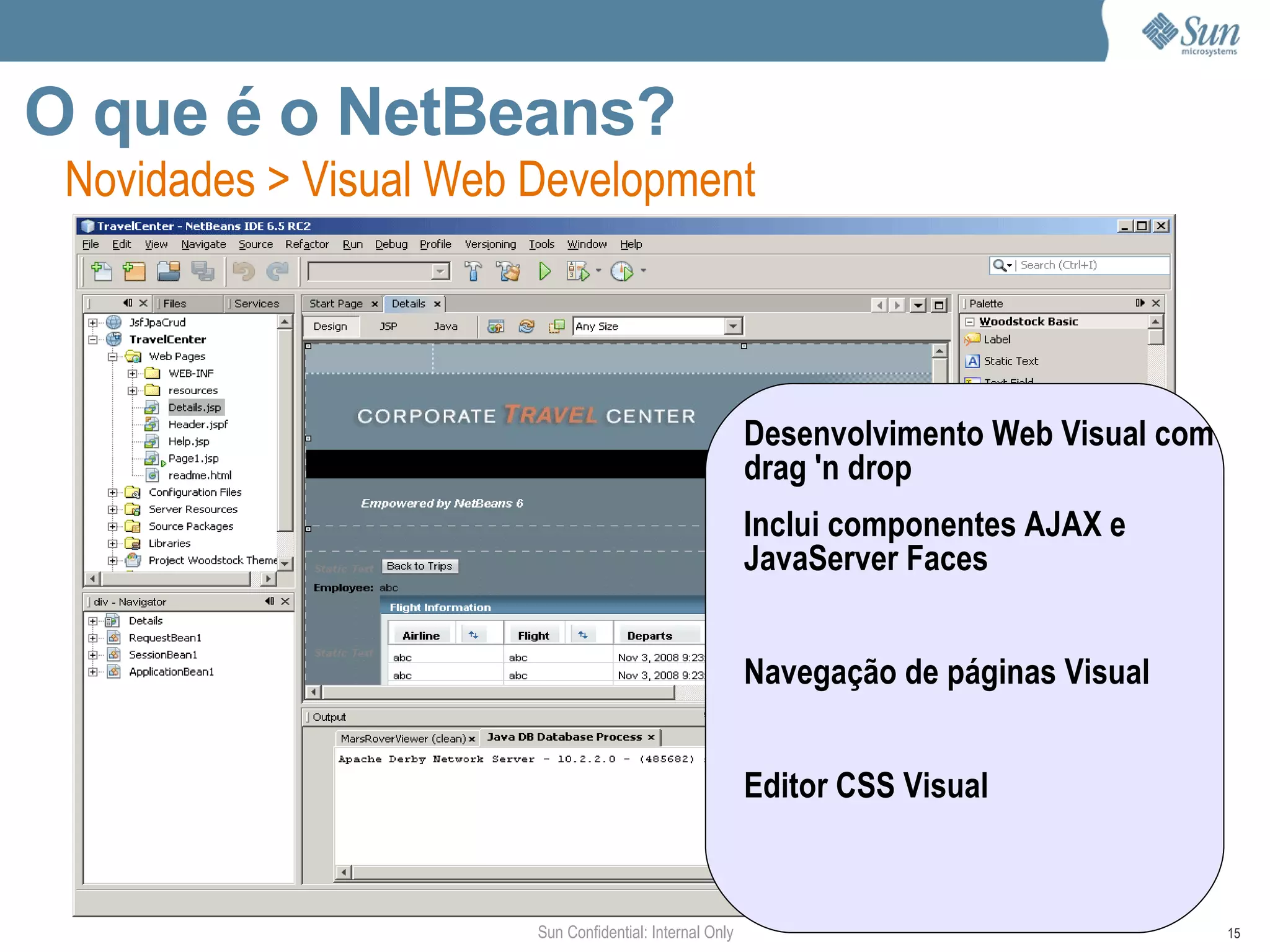The height and width of the screenshot is (952, 1270).
Task: Select Header.jspf in the project tree
Action: click(x=198, y=425)
